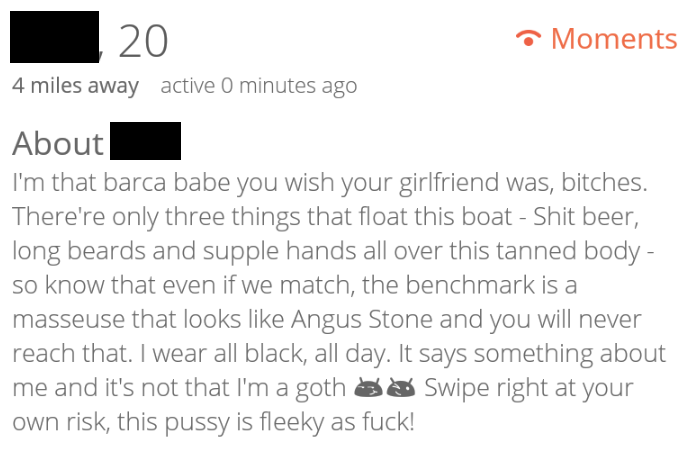Image resolution: width=696 pixels, height=452 pixels.
Task: Click the 'Swipe right at your' phrase
Action: point(529,388)
